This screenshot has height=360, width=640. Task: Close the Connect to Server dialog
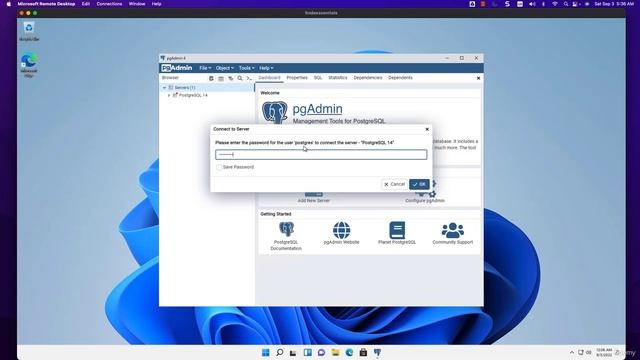pos(427,129)
